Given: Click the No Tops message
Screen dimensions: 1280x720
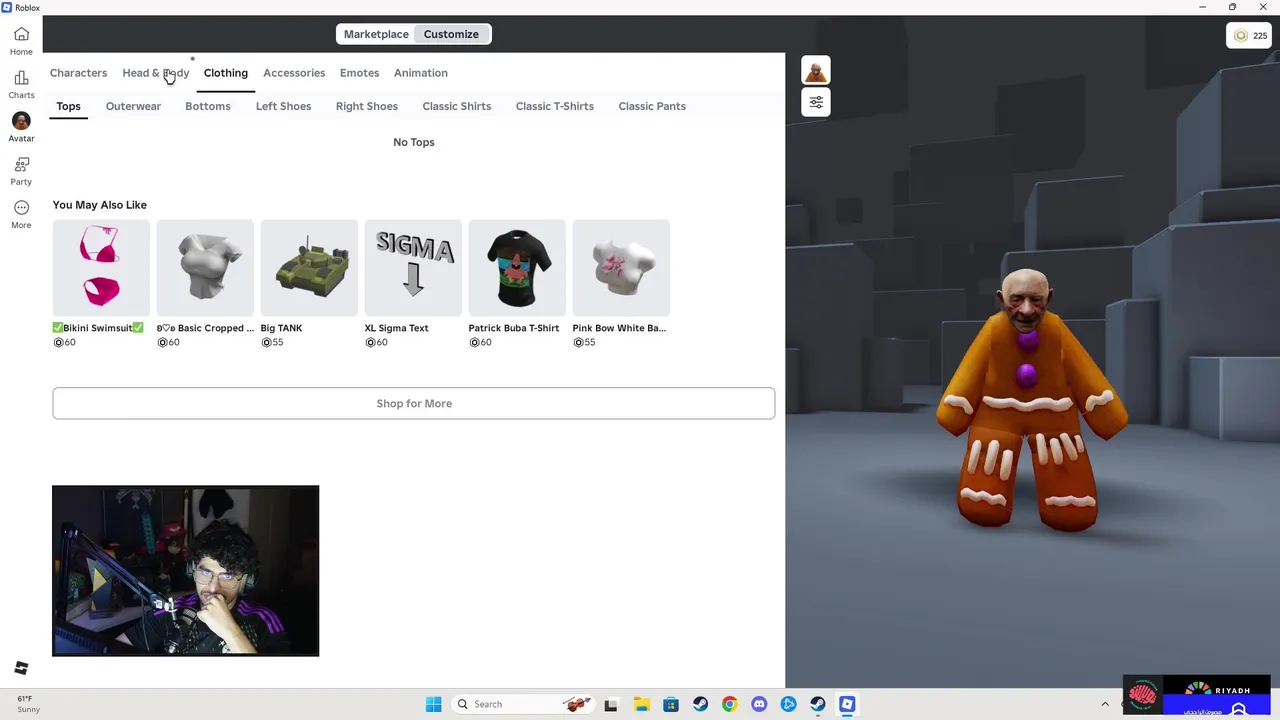Looking at the screenshot, I should tap(413, 142).
